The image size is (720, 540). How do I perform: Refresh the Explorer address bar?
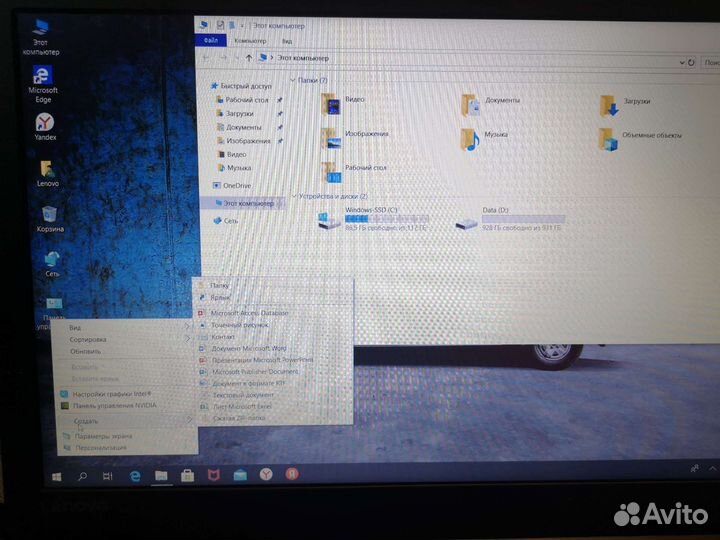click(x=691, y=62)
